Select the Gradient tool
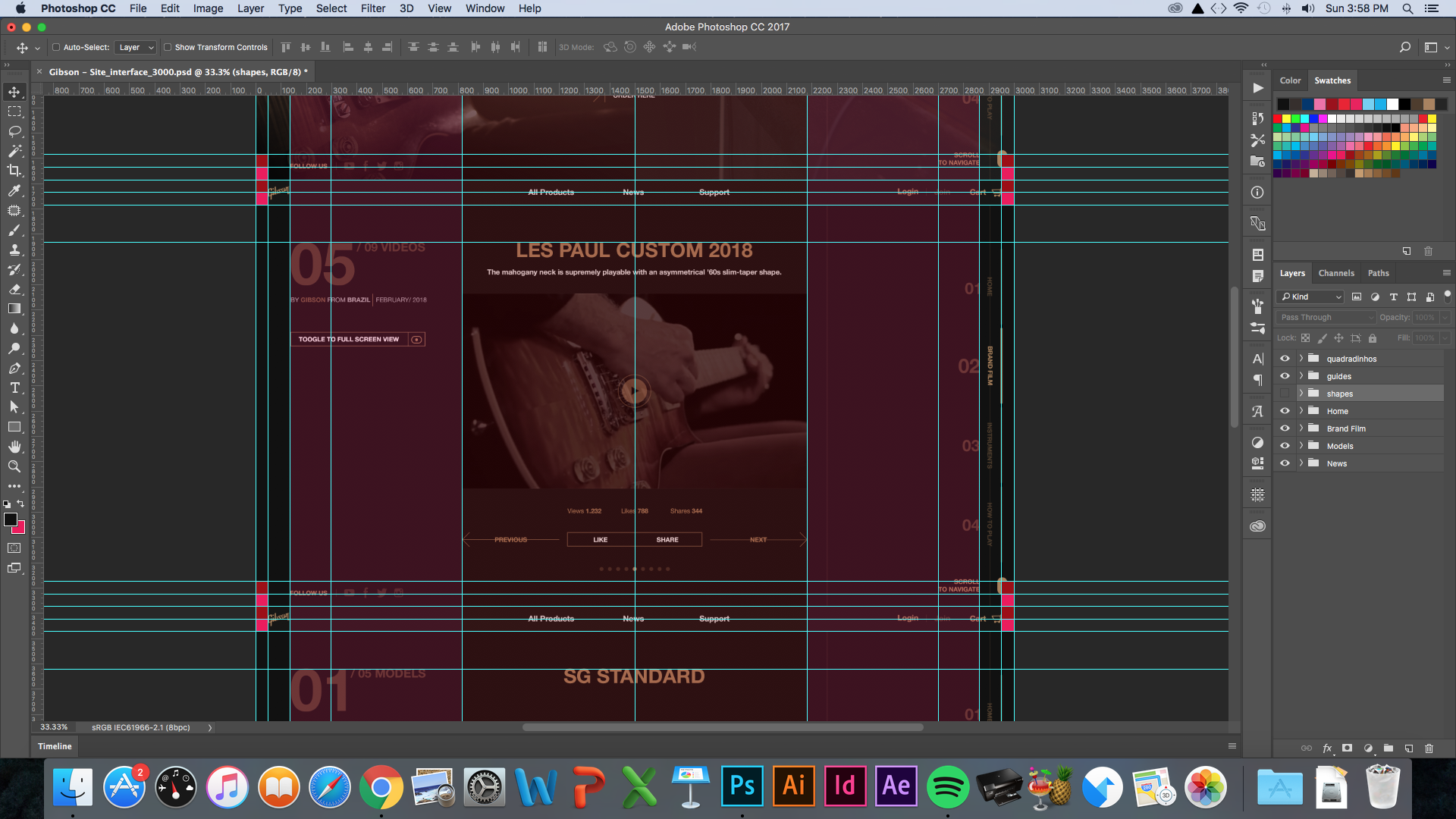1456x819 pixels. pos(14,309)
